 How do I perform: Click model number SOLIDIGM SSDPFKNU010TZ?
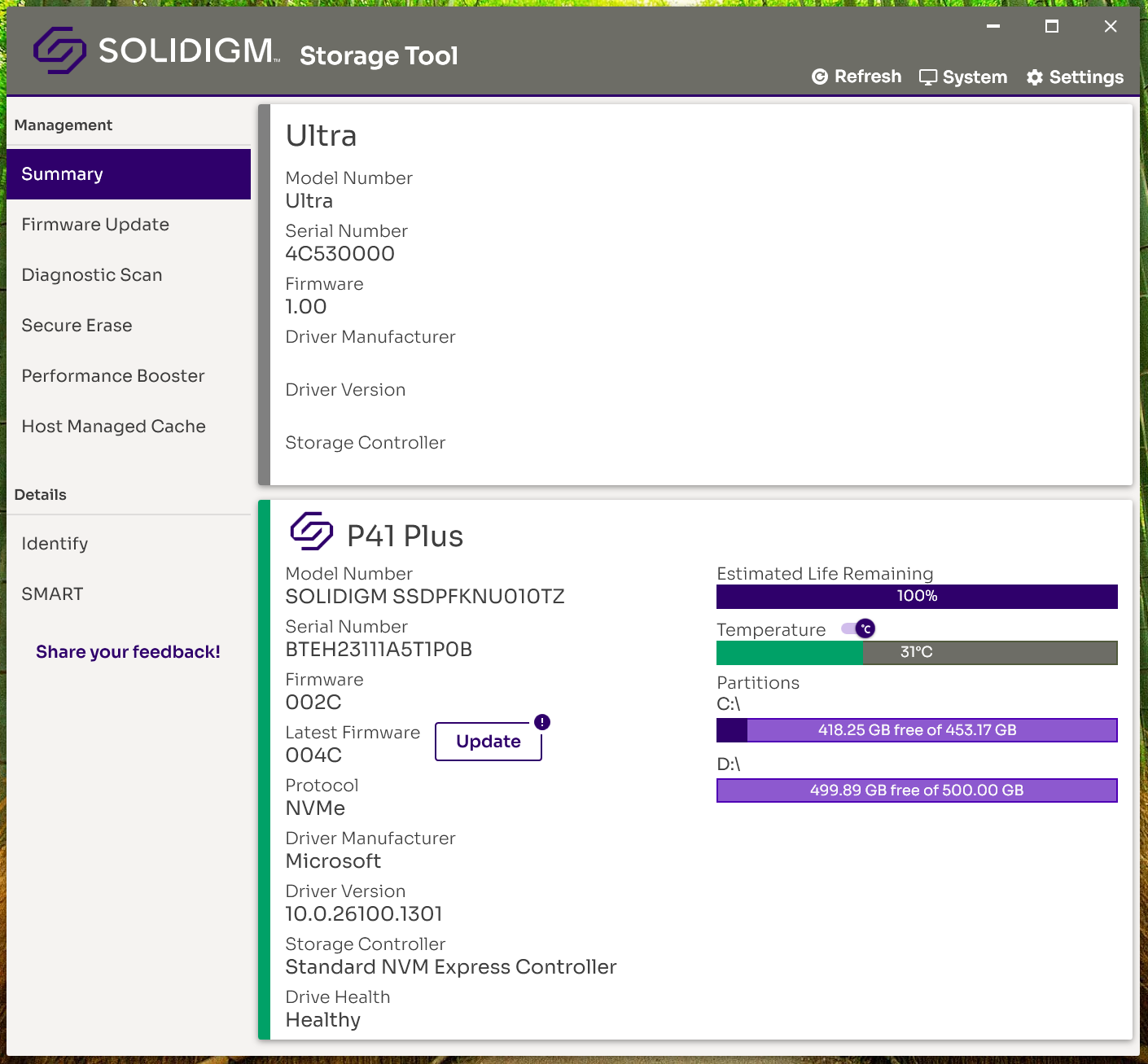click(x=425, y=597)
